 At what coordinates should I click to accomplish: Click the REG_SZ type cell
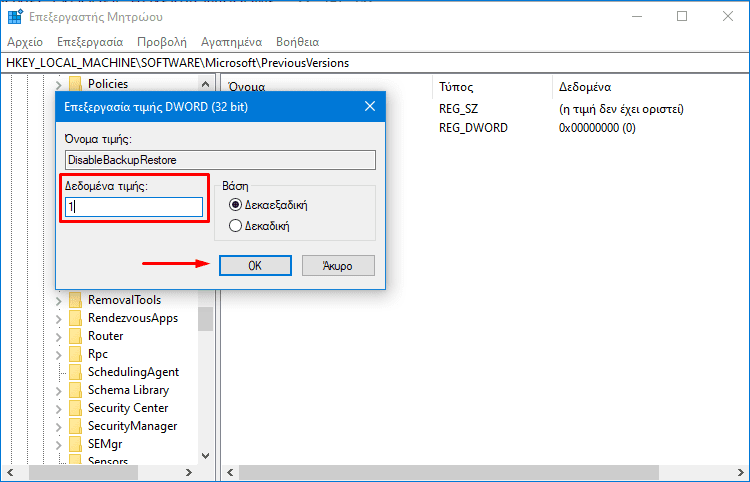pos(458,109)
